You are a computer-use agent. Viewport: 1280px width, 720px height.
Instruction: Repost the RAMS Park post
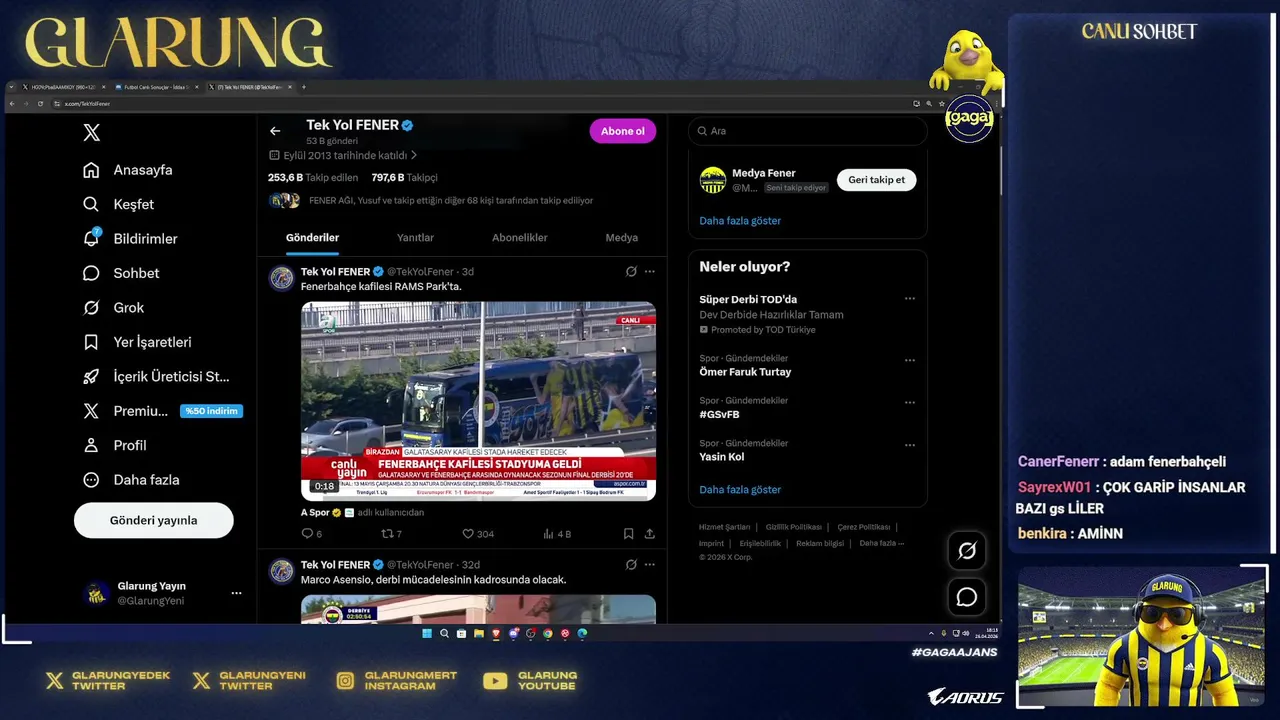(x=391, y=534)
